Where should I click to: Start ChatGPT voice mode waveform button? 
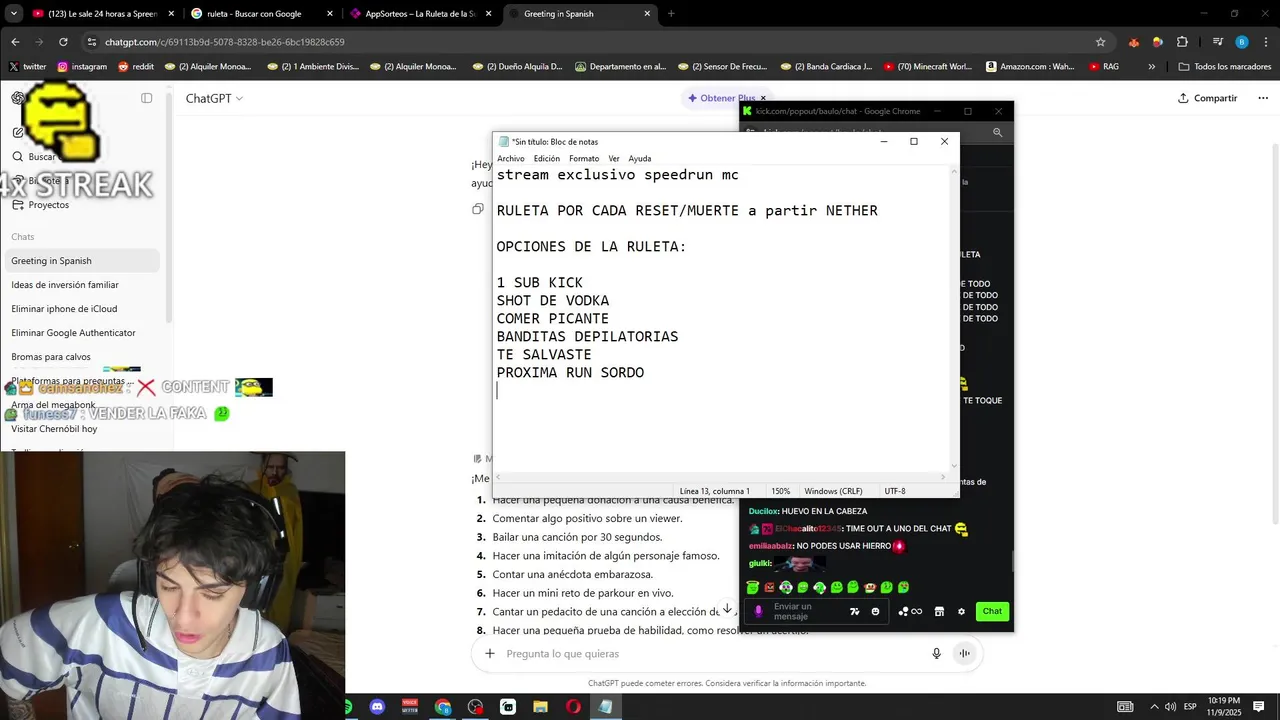[965, 654]
